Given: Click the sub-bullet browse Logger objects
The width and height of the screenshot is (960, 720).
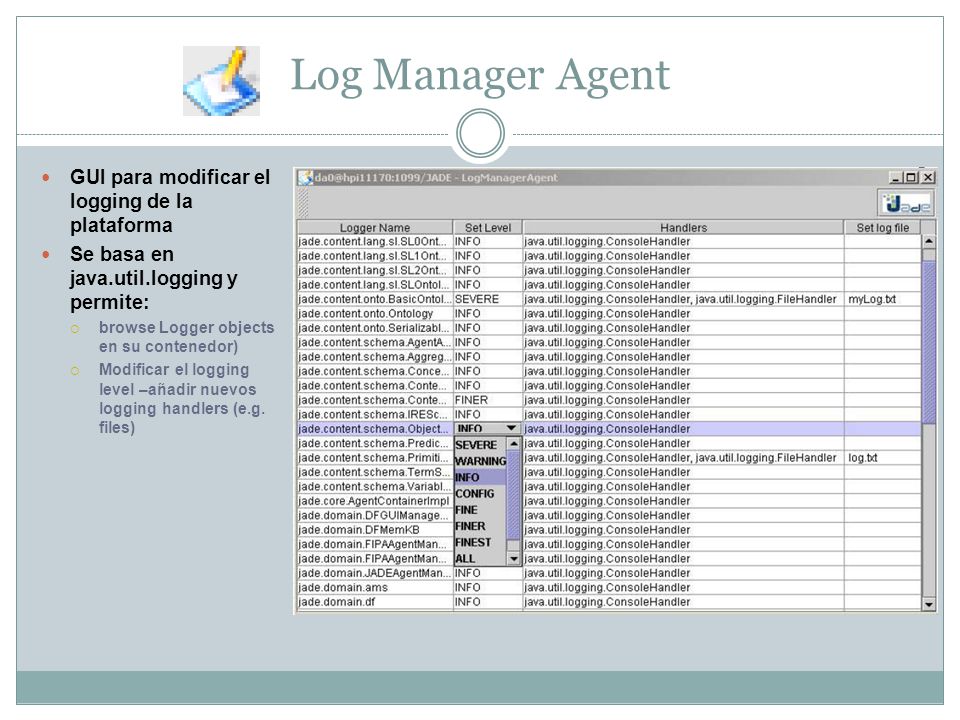Looking at the screenshot, I should point(186,337).
